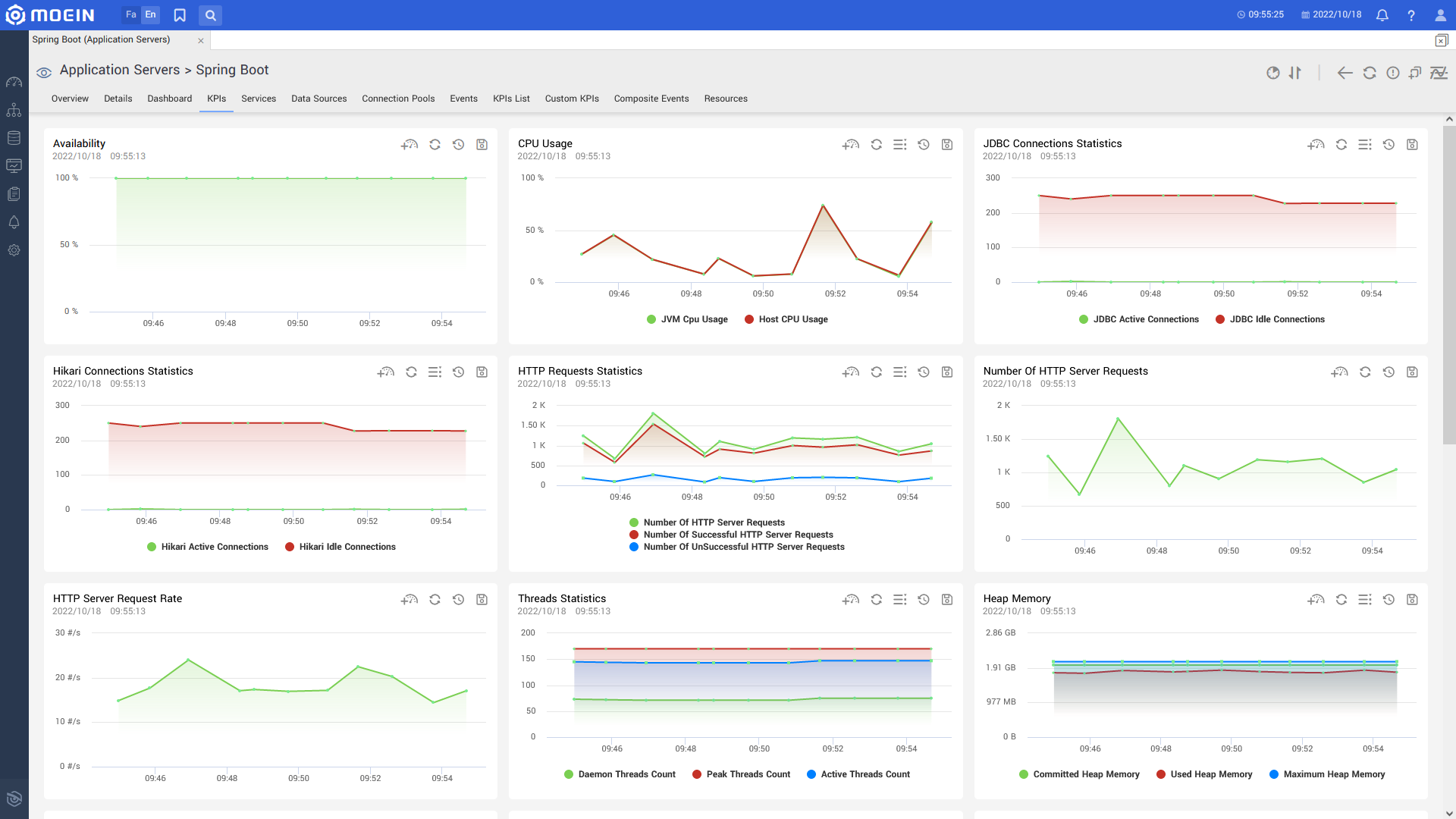Open history for the CPU Usage chart
Image resolution: width=1456 pixels, height=819 pixels.
tap(924, 144)
